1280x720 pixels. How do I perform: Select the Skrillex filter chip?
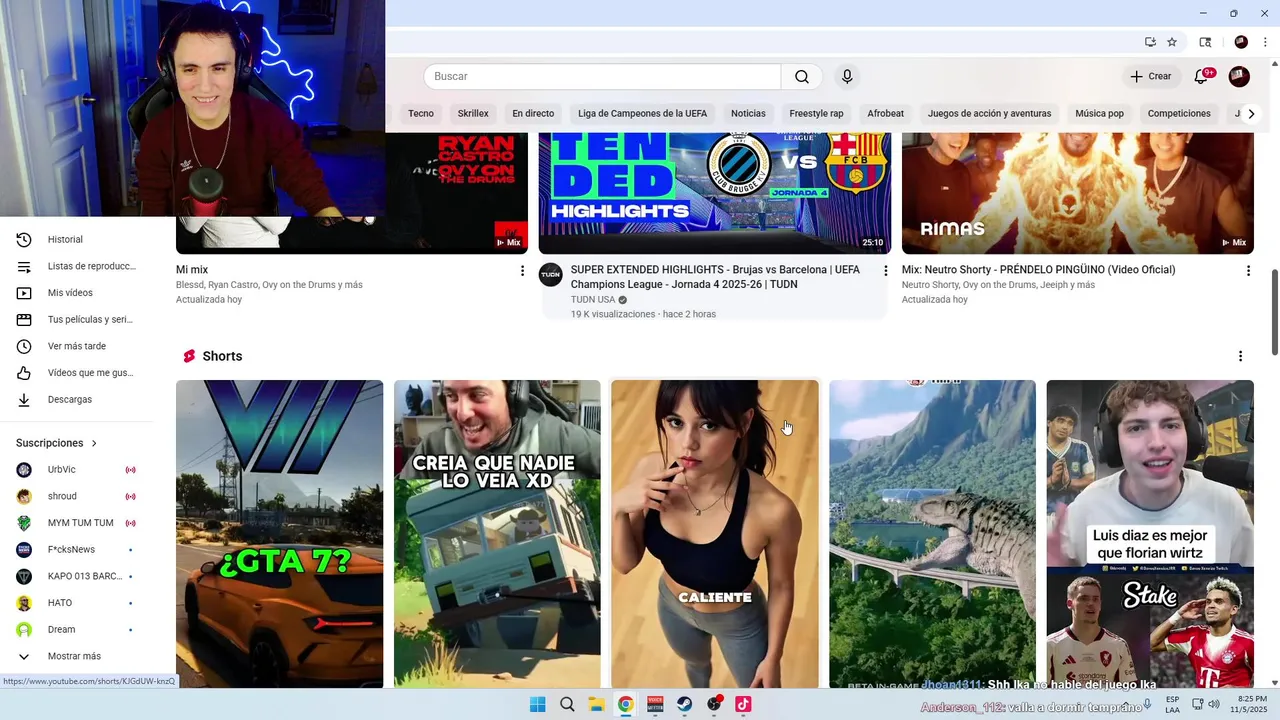pos(473,114)
